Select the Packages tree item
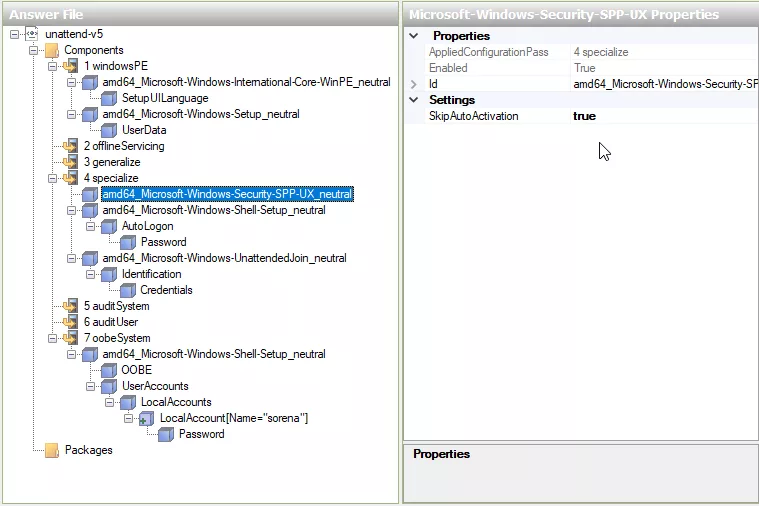Image resolution: width=759 pixels, height=506 pixels. click(x=89, y=450)
